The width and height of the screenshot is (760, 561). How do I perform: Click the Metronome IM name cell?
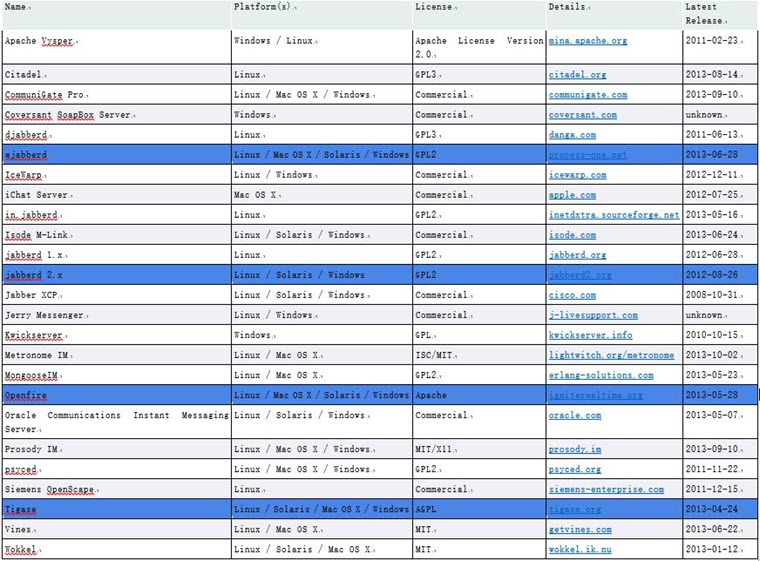(117, 355)
